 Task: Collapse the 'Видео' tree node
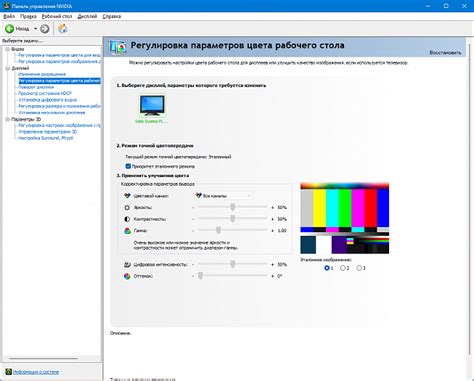[x=7, y=49]
